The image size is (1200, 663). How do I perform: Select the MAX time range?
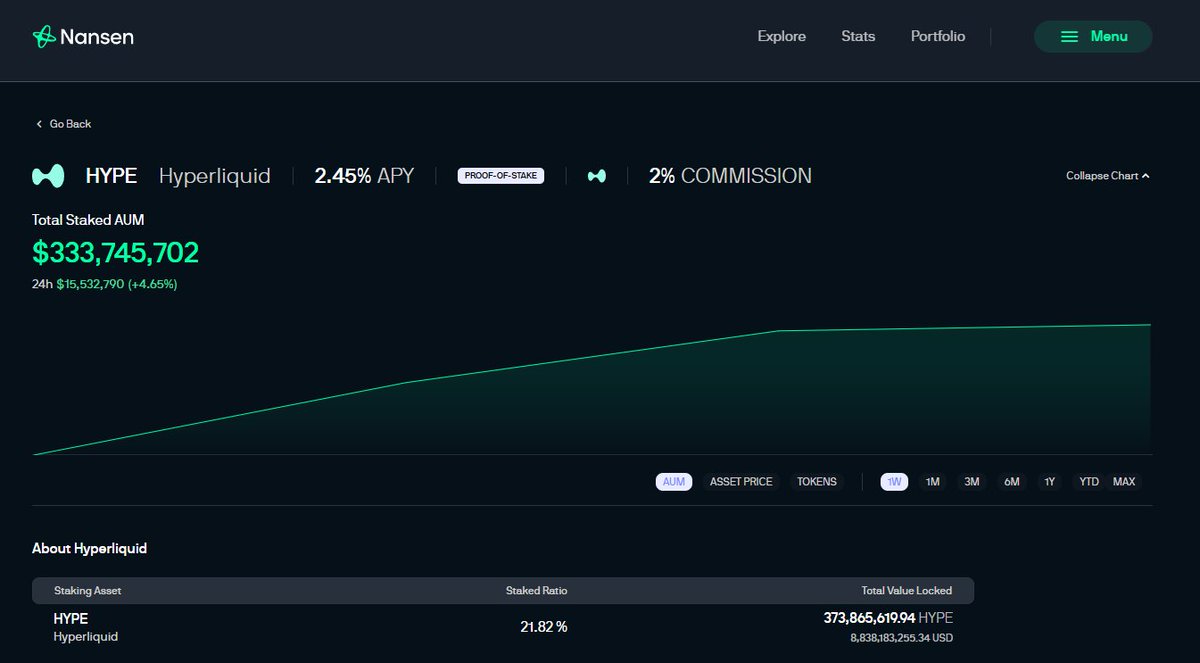[x=1124, y=482]
